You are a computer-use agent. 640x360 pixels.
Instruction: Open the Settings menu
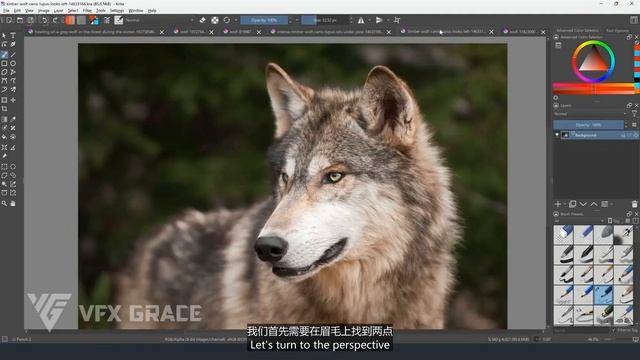pos(117,11)
